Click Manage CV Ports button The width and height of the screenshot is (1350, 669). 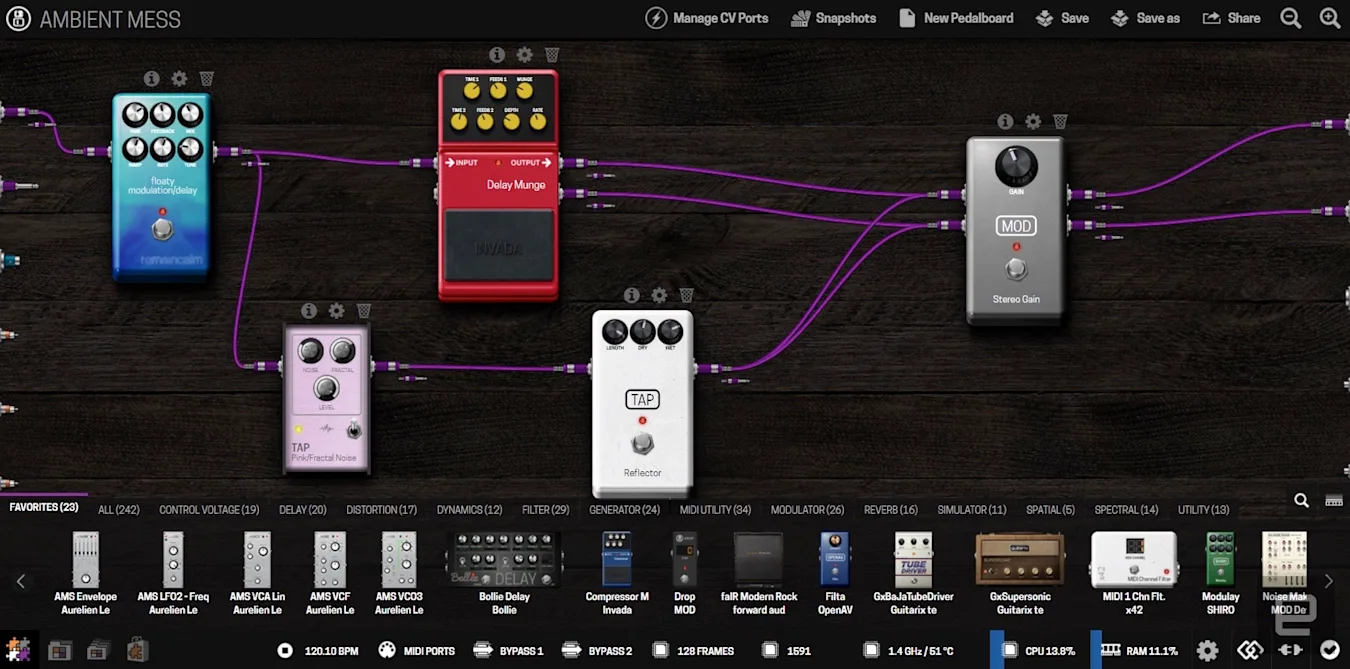(x=709, y=18)
